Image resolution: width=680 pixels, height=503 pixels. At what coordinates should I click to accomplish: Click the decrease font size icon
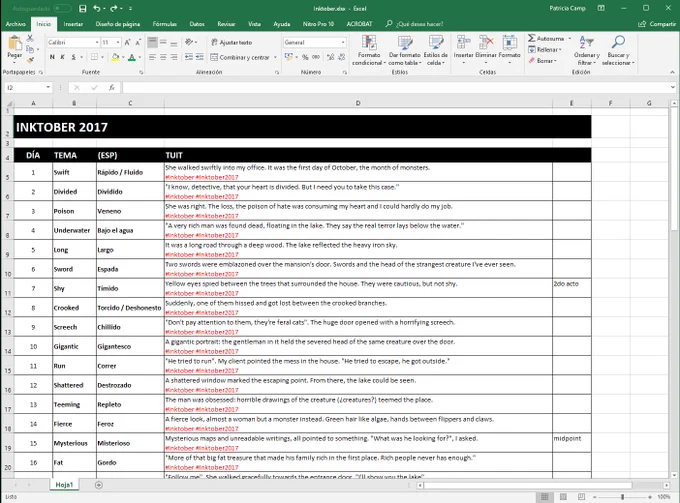click(138, 42)
